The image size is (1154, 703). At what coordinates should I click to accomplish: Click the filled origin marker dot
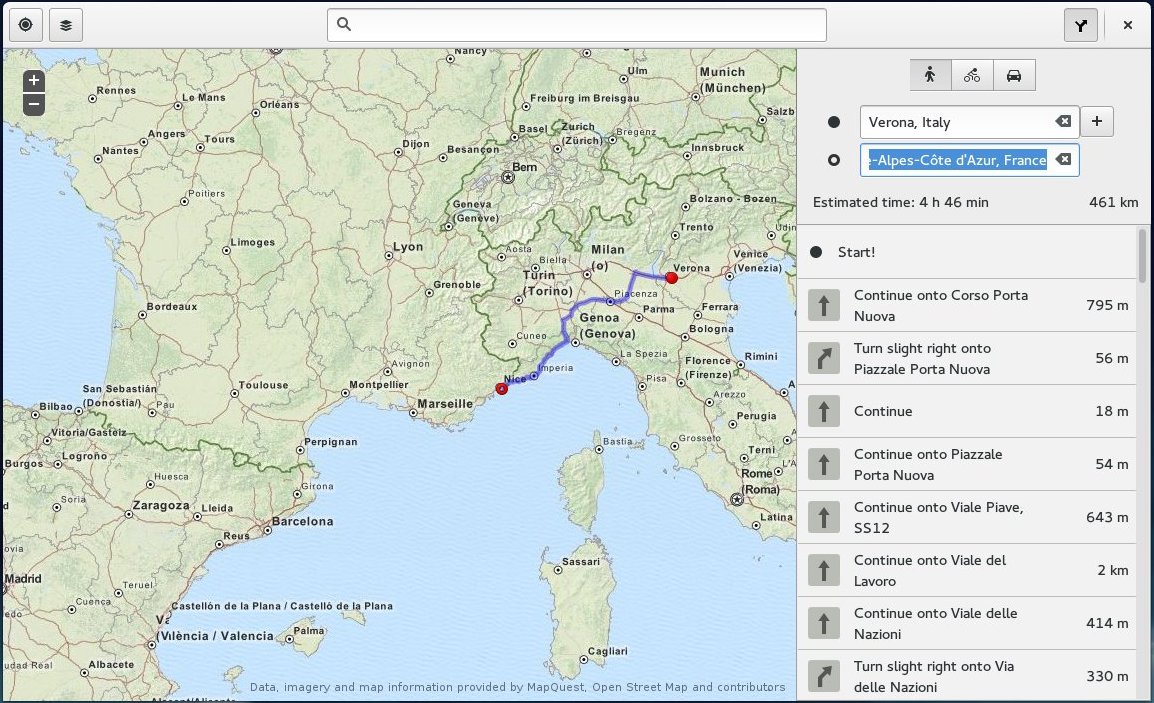[x=834, y=122]
